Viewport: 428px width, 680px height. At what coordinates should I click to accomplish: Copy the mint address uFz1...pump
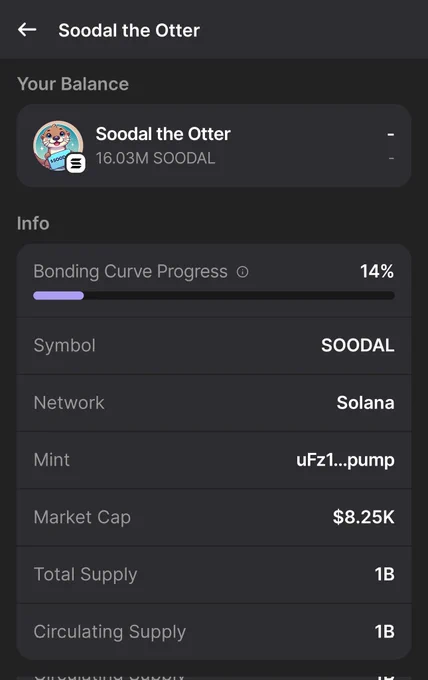345,460
